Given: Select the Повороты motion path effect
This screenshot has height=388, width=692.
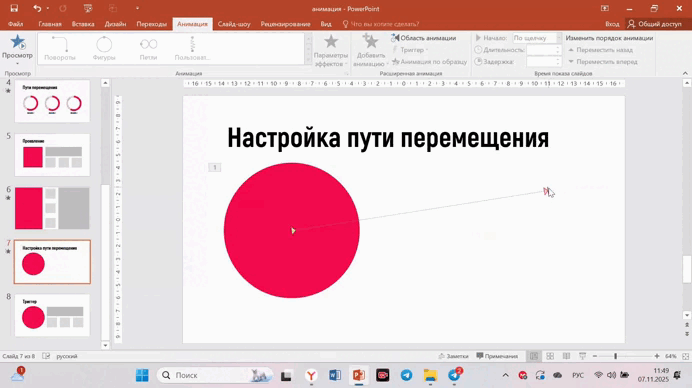Looking at the screenshot, I should (60, 49).
